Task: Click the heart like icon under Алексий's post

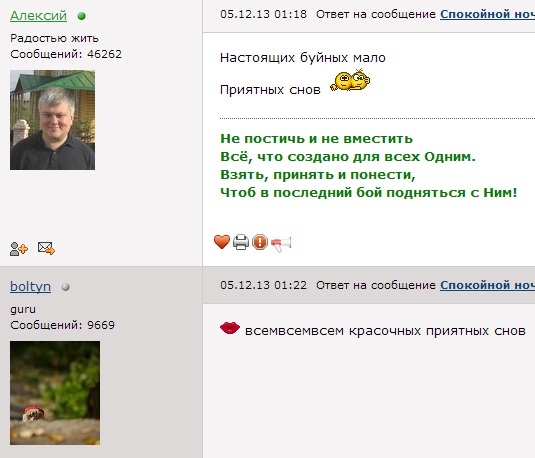Action: coord(222,242)
